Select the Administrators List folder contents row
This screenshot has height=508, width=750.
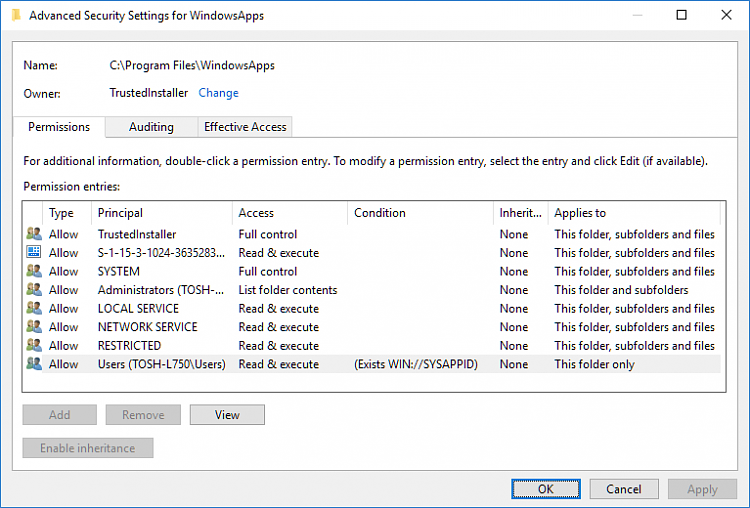pyautogui.click(x=372, y=290)
